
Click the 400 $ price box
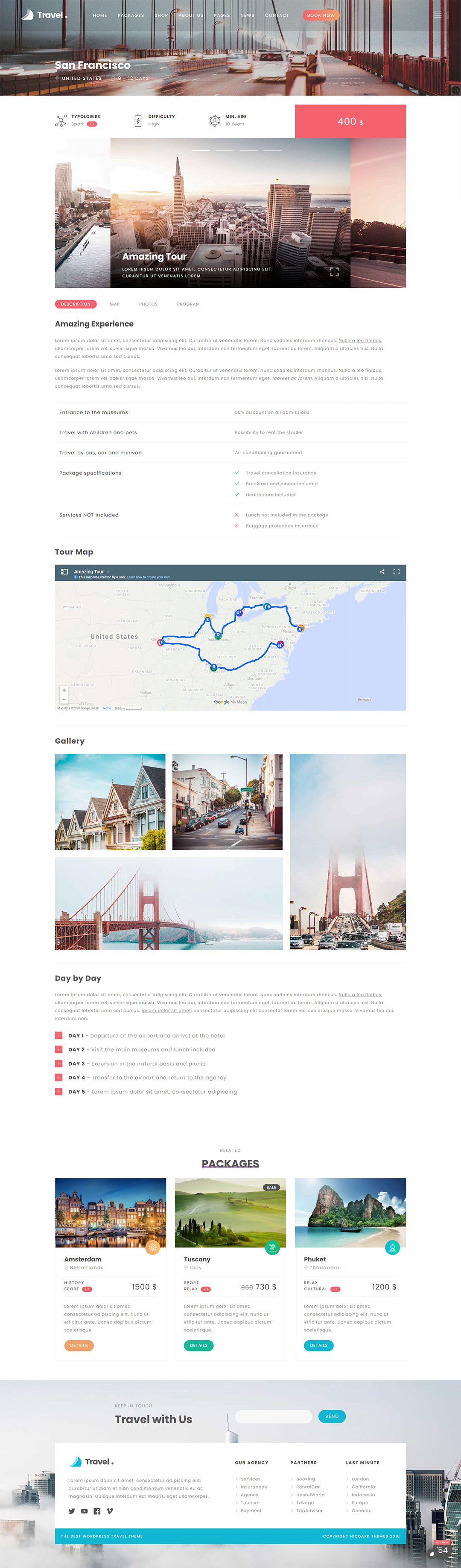[x=350, y=121]
